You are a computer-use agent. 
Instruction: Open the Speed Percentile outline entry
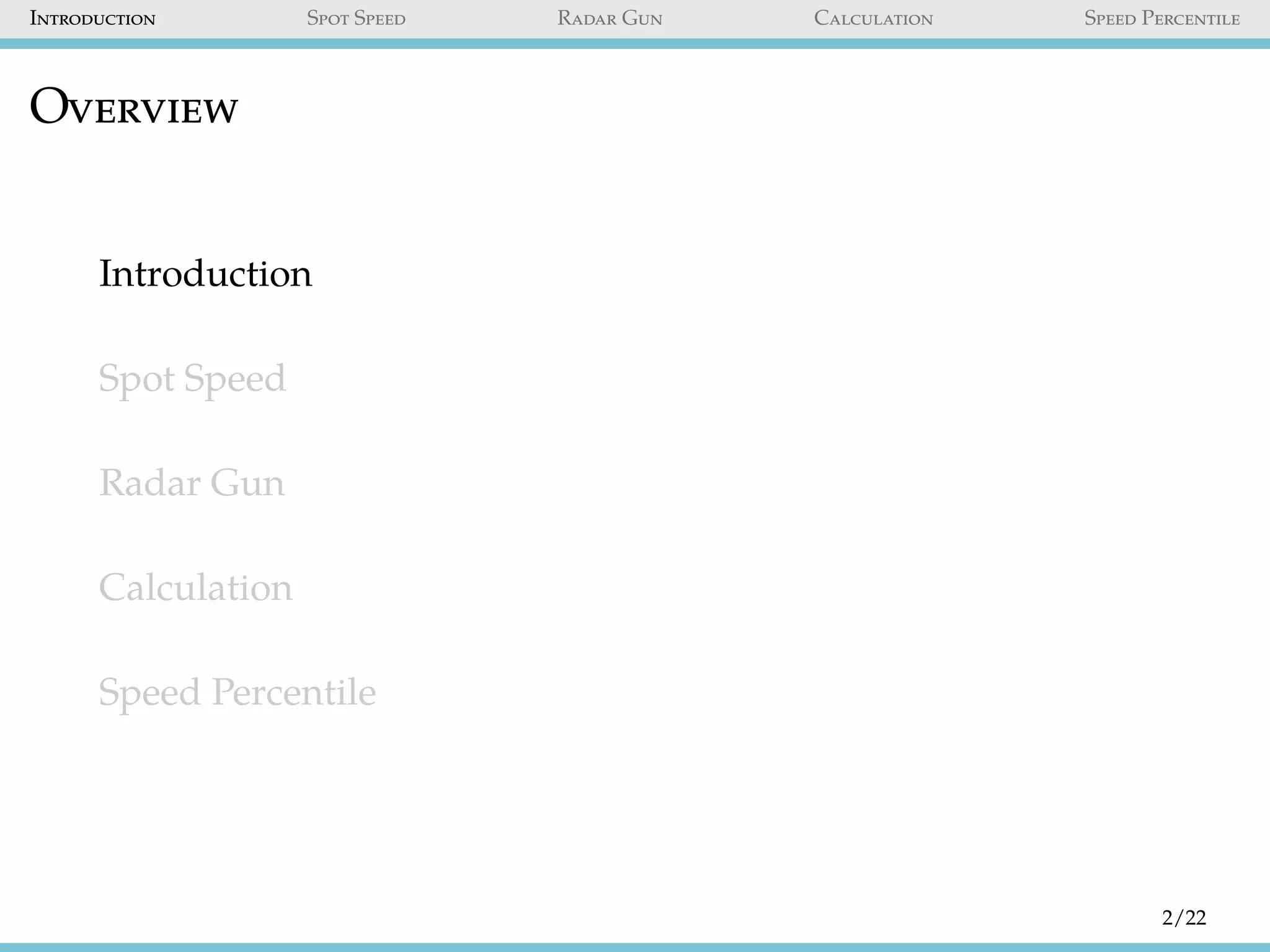[x=237, y=692]
